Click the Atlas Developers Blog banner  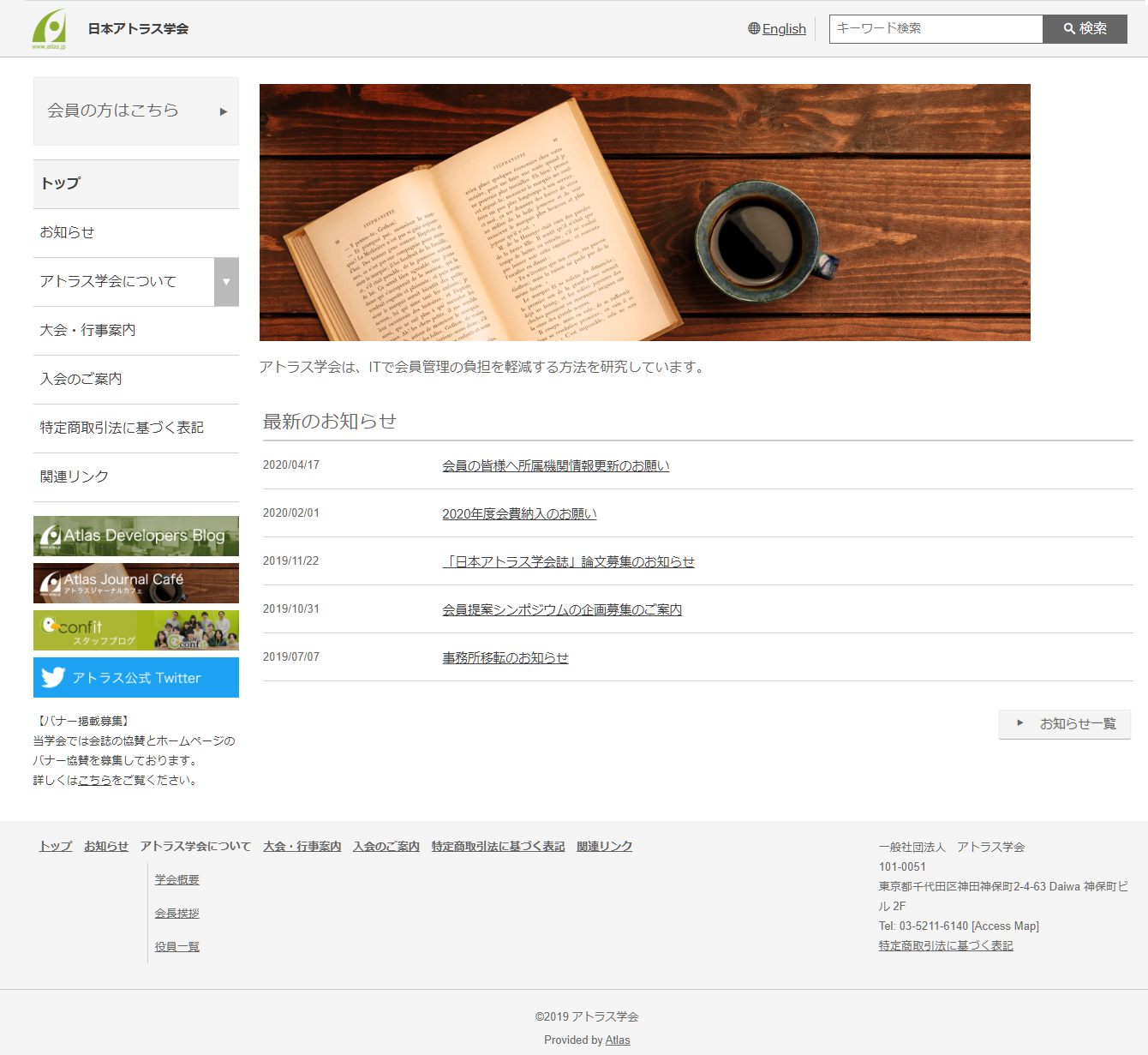point(135,536)
